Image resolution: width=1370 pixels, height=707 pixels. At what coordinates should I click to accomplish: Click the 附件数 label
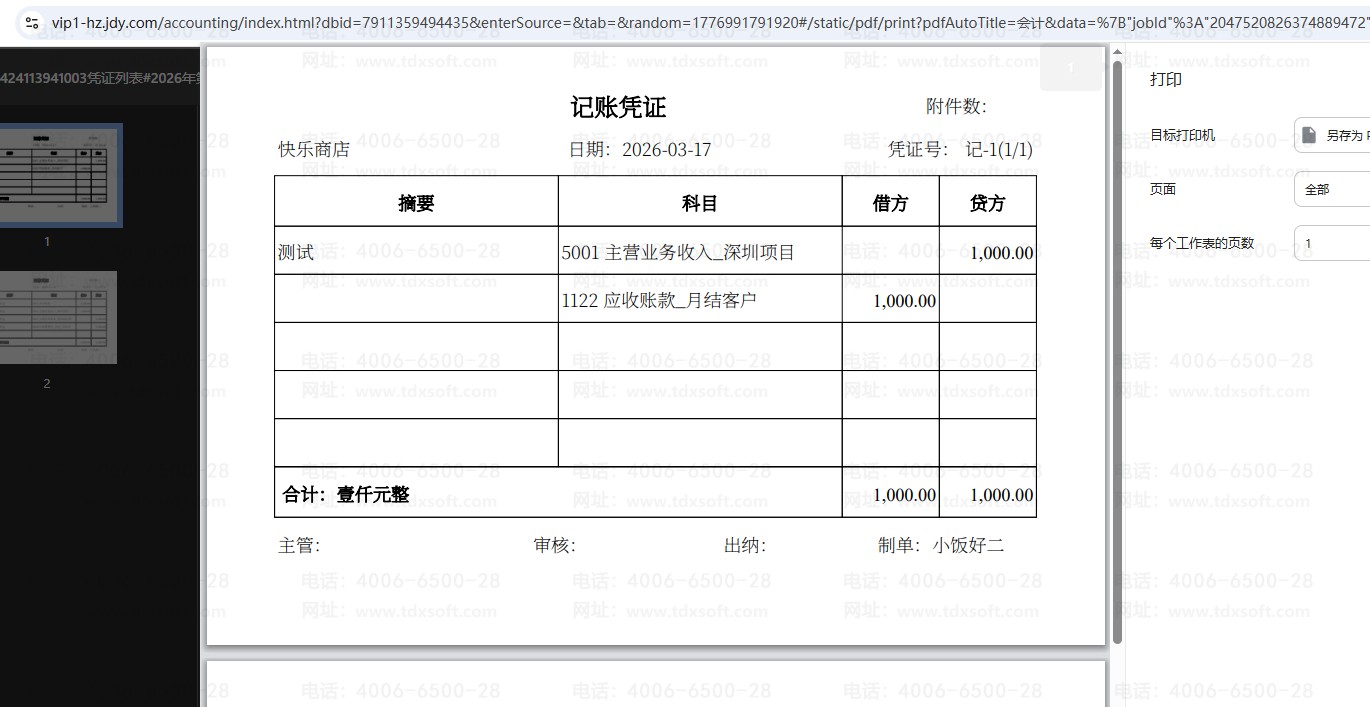(956, 107)
